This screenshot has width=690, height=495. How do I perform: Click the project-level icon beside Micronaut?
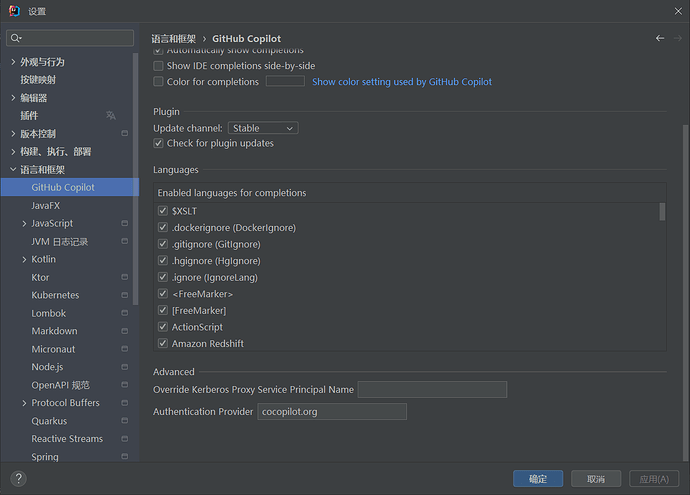click(x=125, y=349)
